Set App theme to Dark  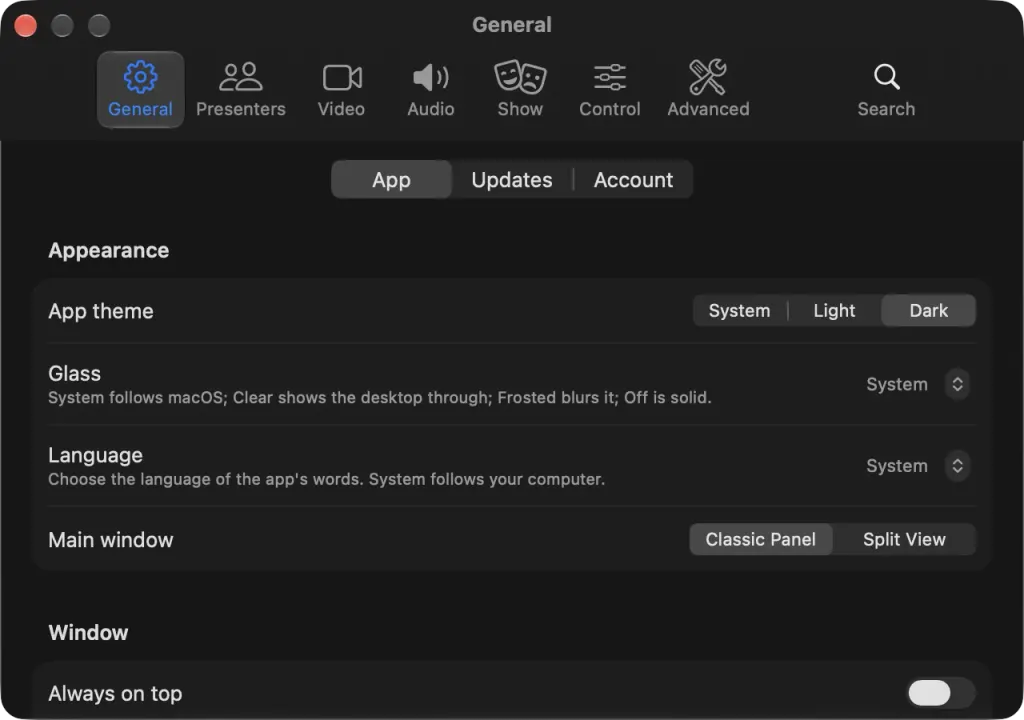pyautogui.click(x=929, y=310)
